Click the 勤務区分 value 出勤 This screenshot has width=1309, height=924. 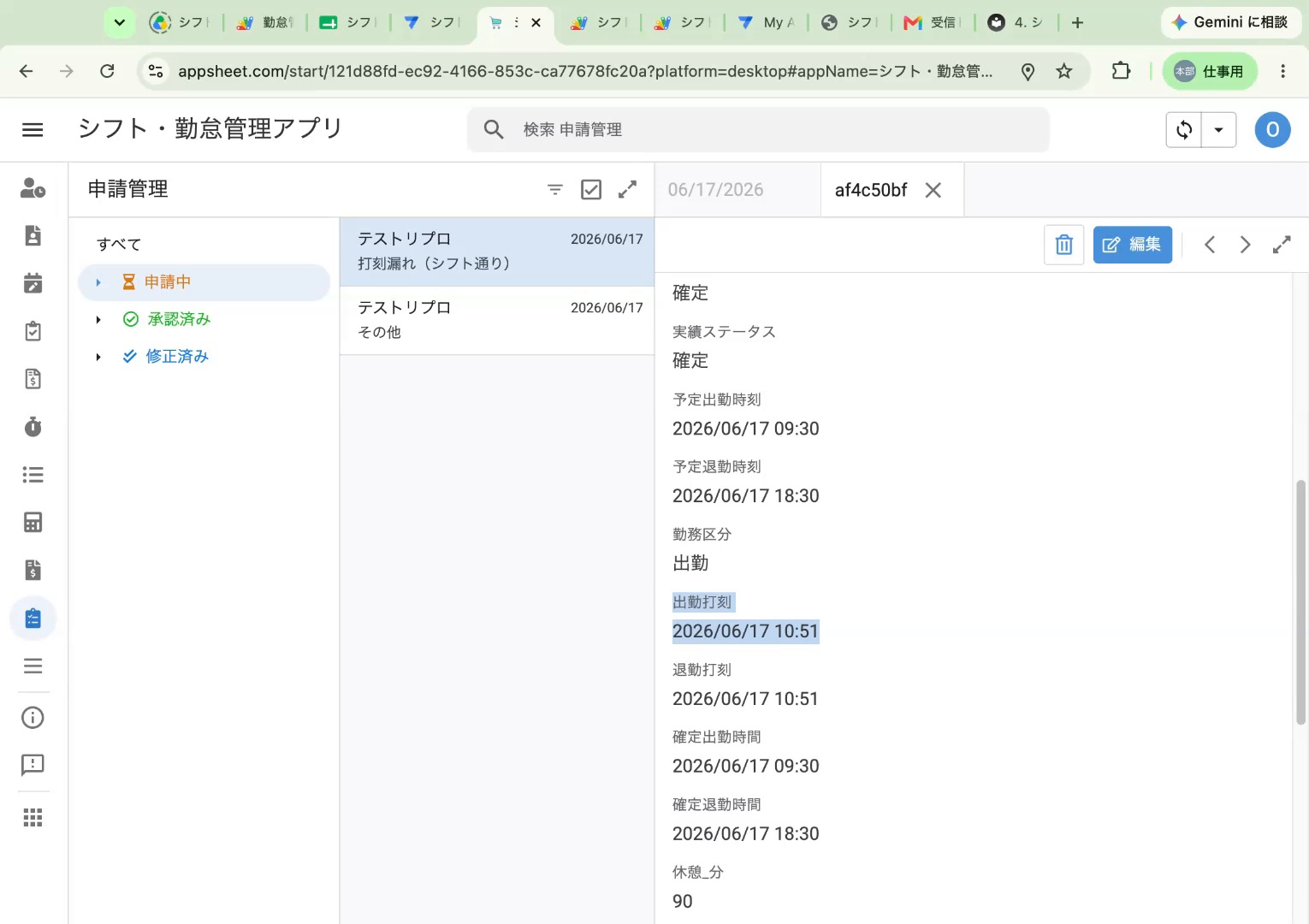point(690,564)
